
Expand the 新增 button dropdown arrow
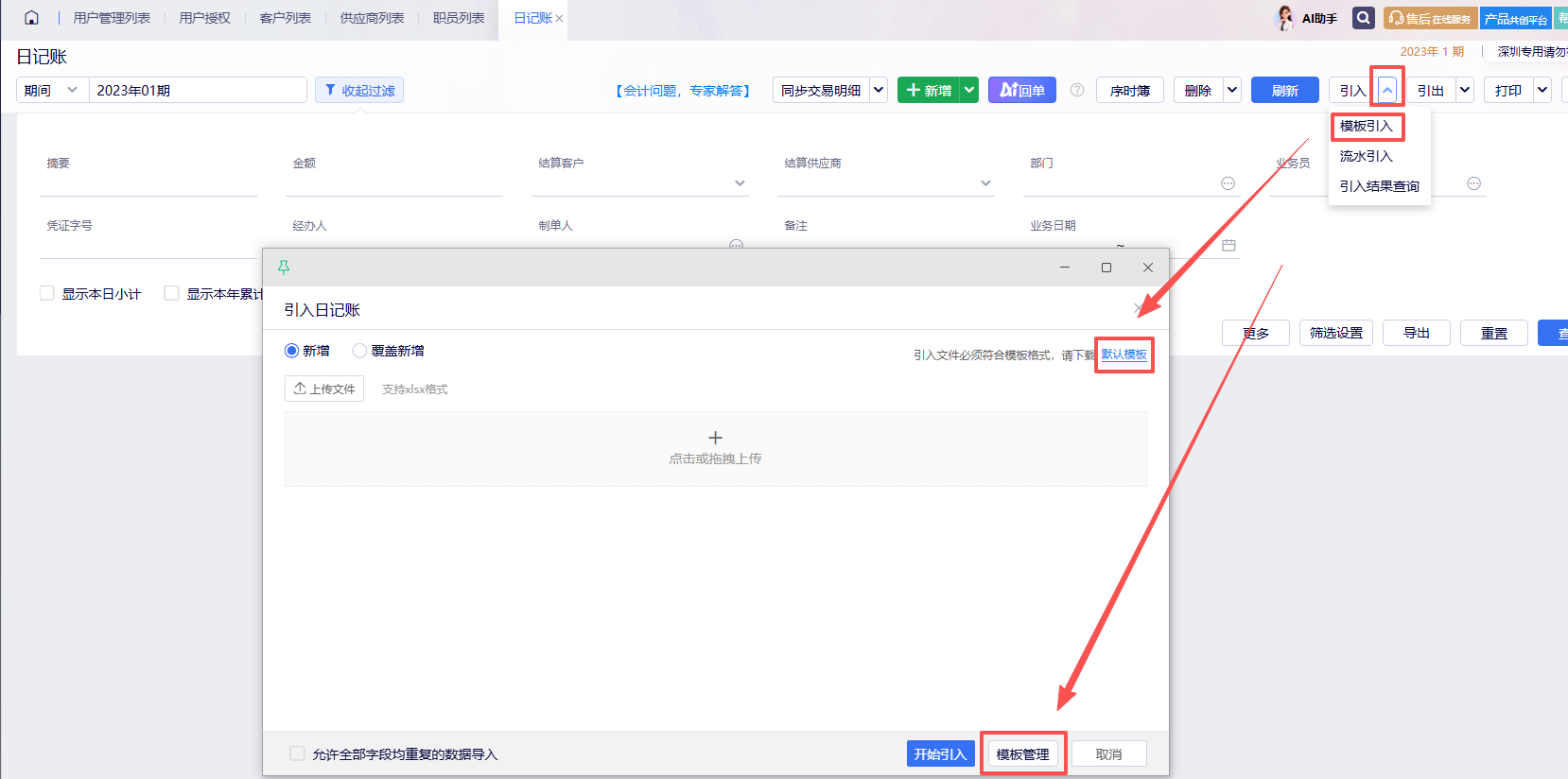click(969, 90)
